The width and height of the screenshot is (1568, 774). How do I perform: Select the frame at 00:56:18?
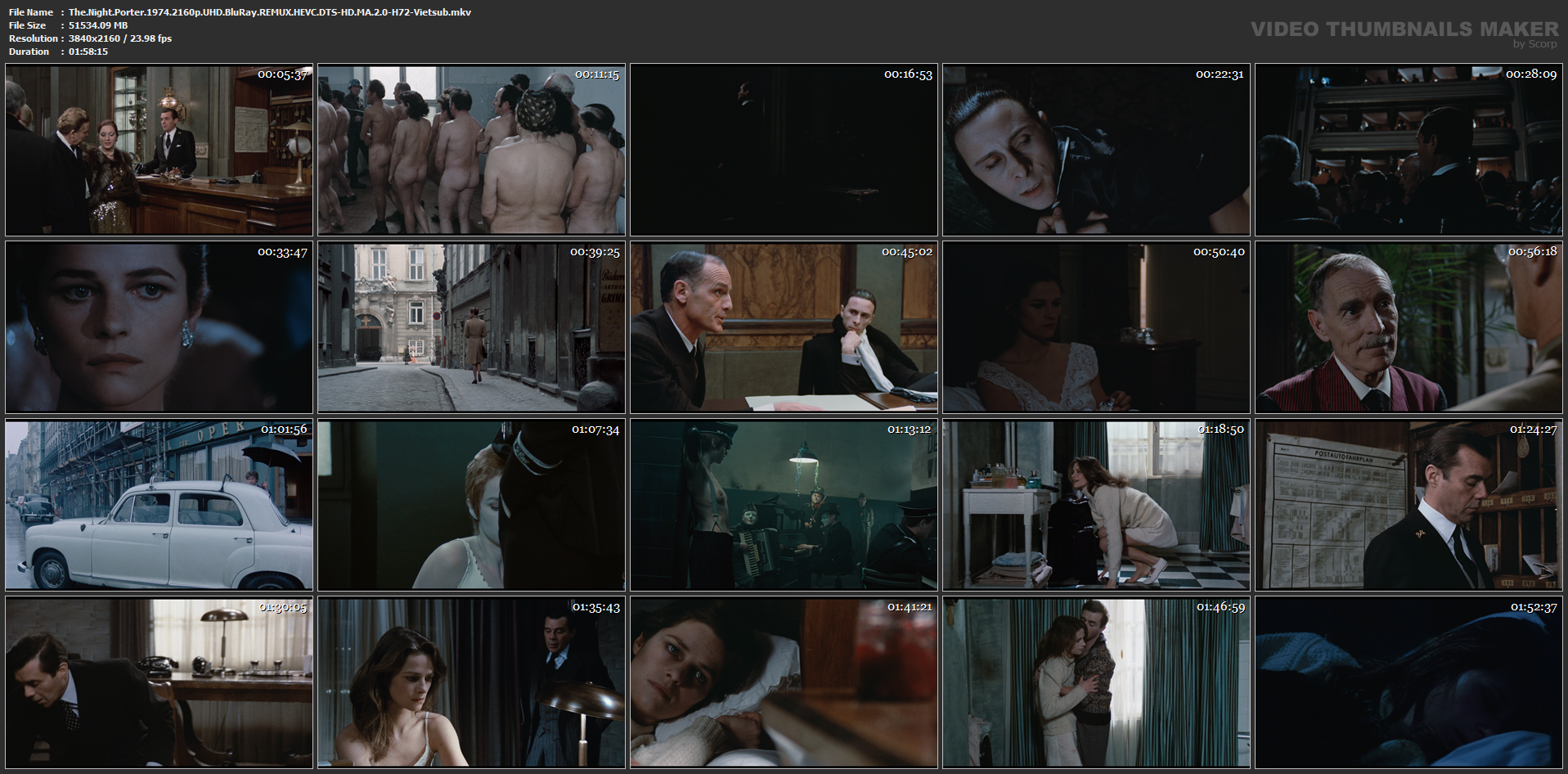(x=1409, y=327)
